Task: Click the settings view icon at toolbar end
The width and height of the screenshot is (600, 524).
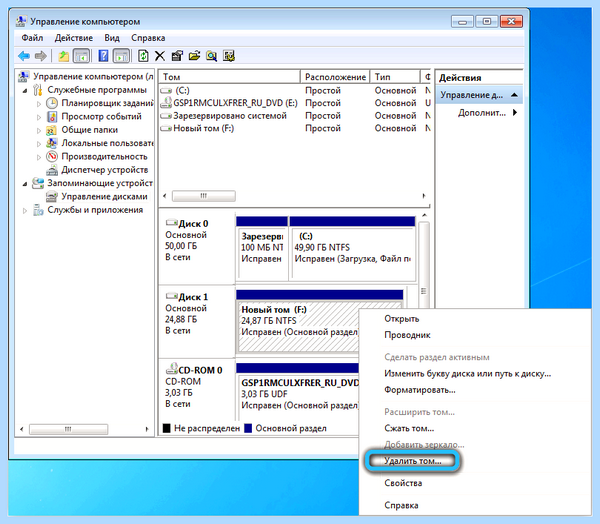Action: [229, 56]
